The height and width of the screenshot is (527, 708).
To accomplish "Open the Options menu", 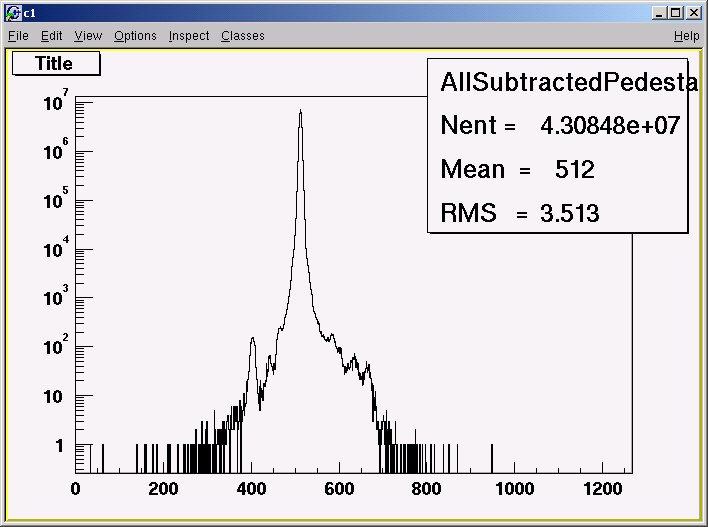I will pos(135,36).
